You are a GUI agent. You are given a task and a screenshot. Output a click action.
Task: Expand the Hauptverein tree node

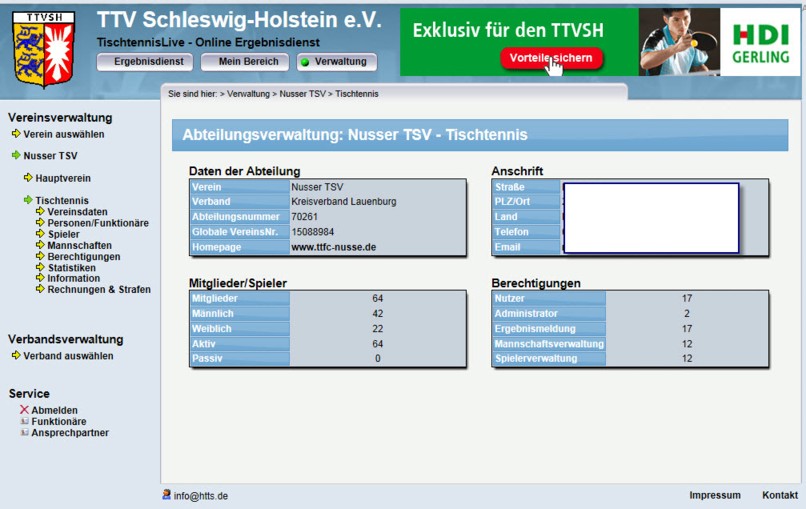pos(28,178)
